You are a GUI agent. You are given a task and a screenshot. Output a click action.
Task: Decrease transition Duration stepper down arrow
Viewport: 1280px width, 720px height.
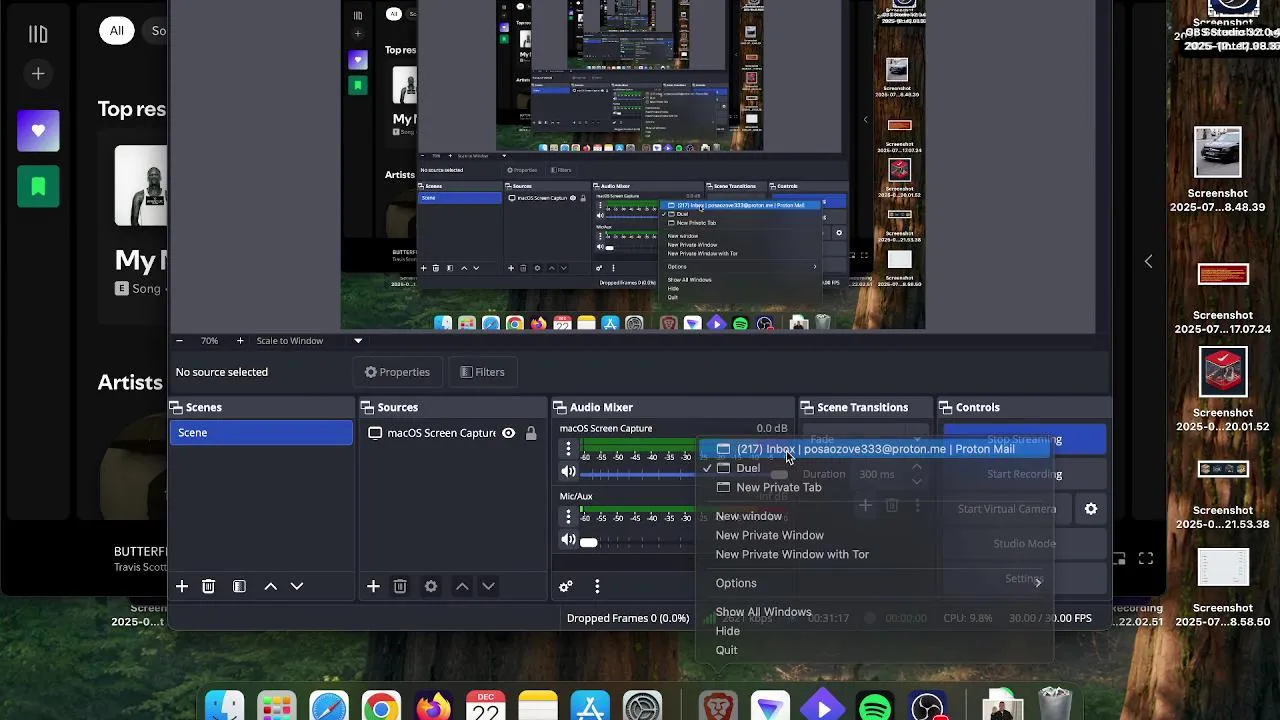pyautogui.click(x=916, y=481)
